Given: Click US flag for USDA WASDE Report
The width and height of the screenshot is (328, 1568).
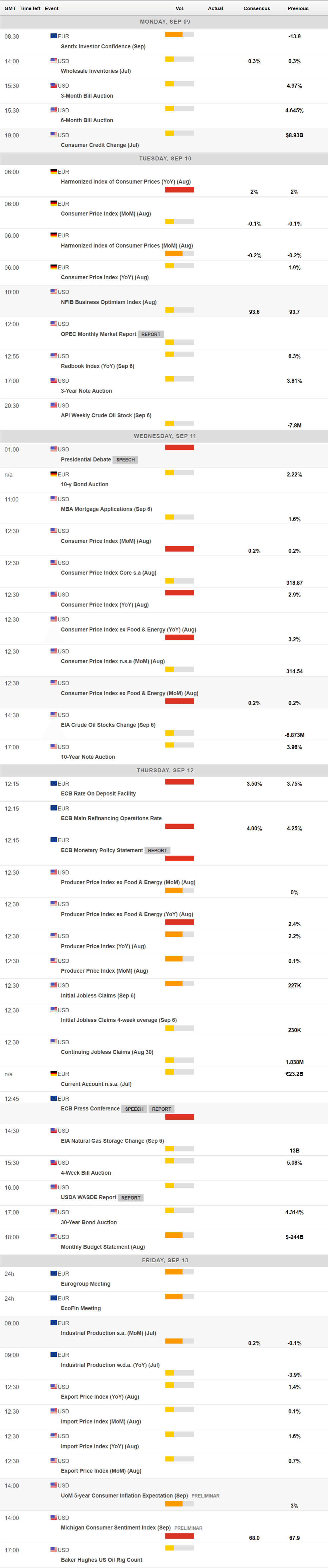Looking at the screenshot, I should (x=54, y=1187).
